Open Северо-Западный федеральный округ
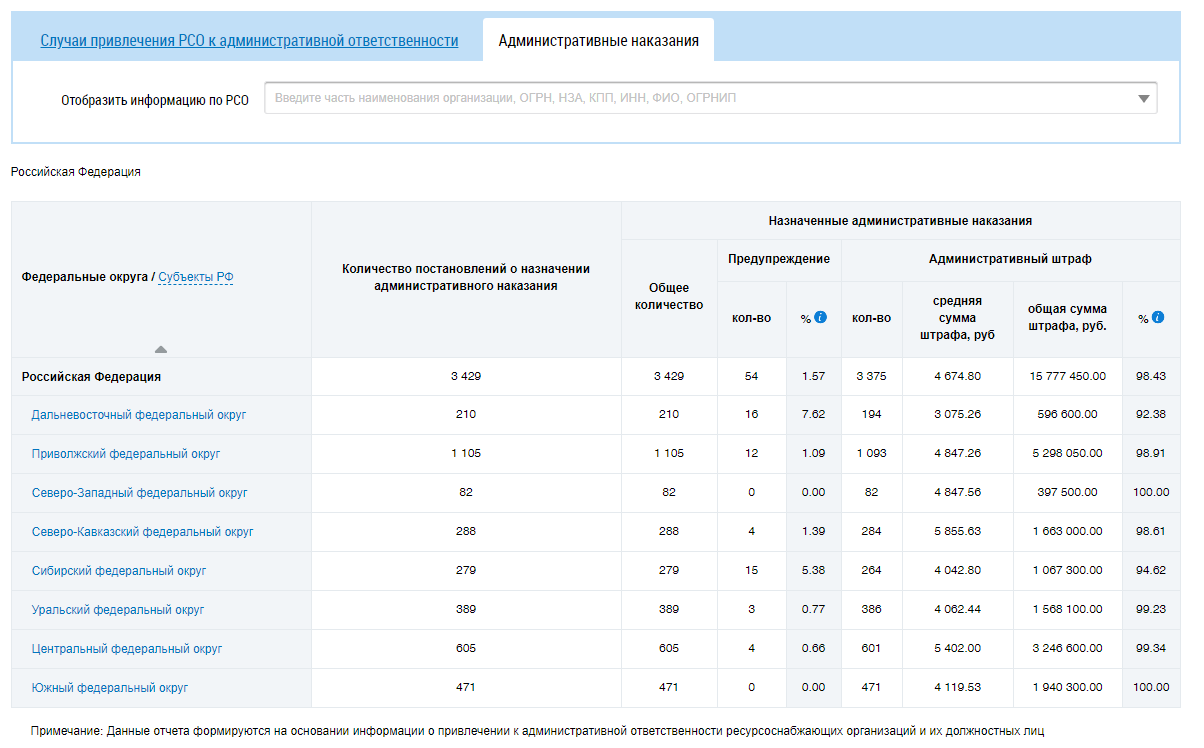This screenshot has height=748, width=1204. coord(139,493)
